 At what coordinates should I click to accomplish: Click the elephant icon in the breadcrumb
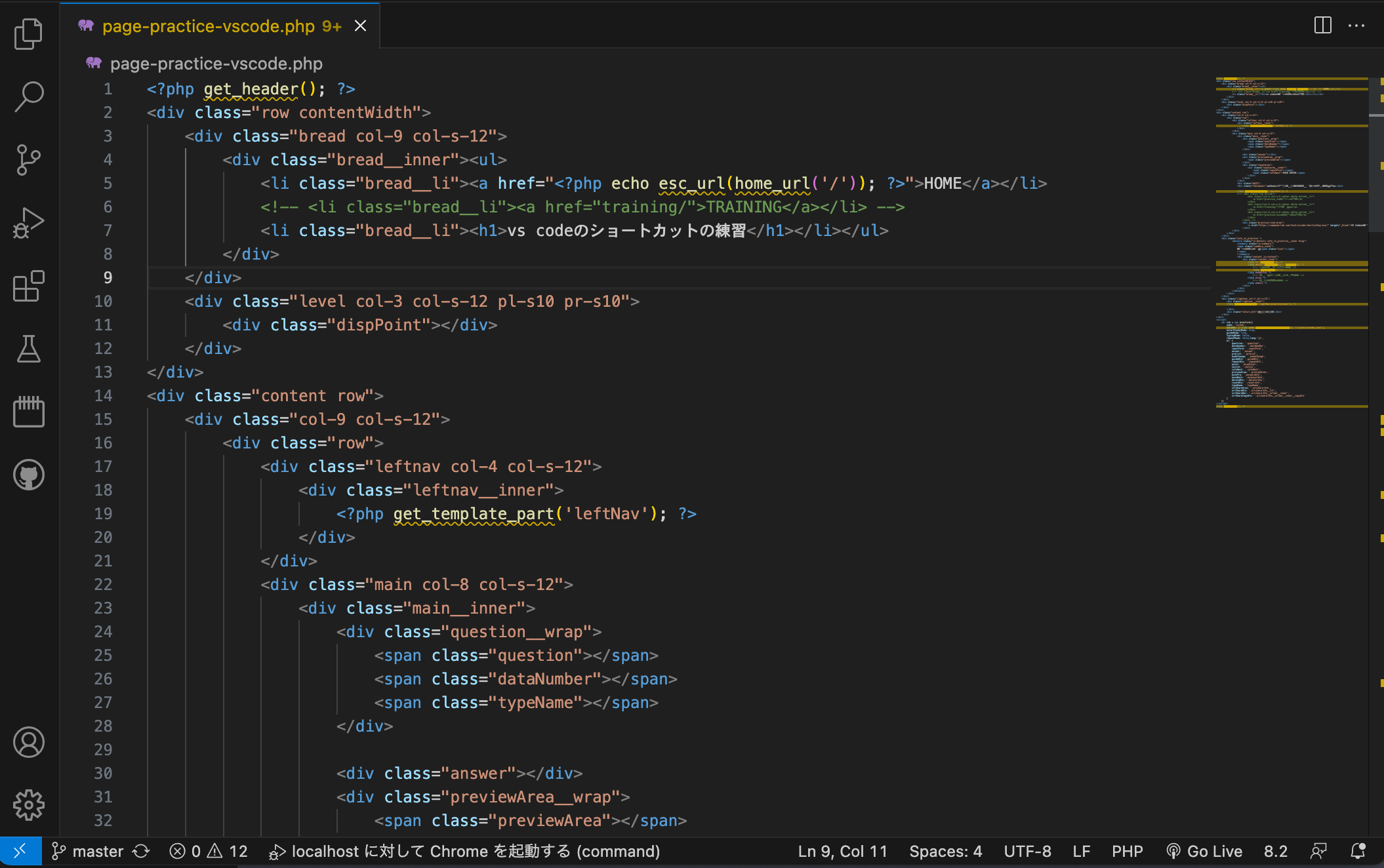point(94,63)
